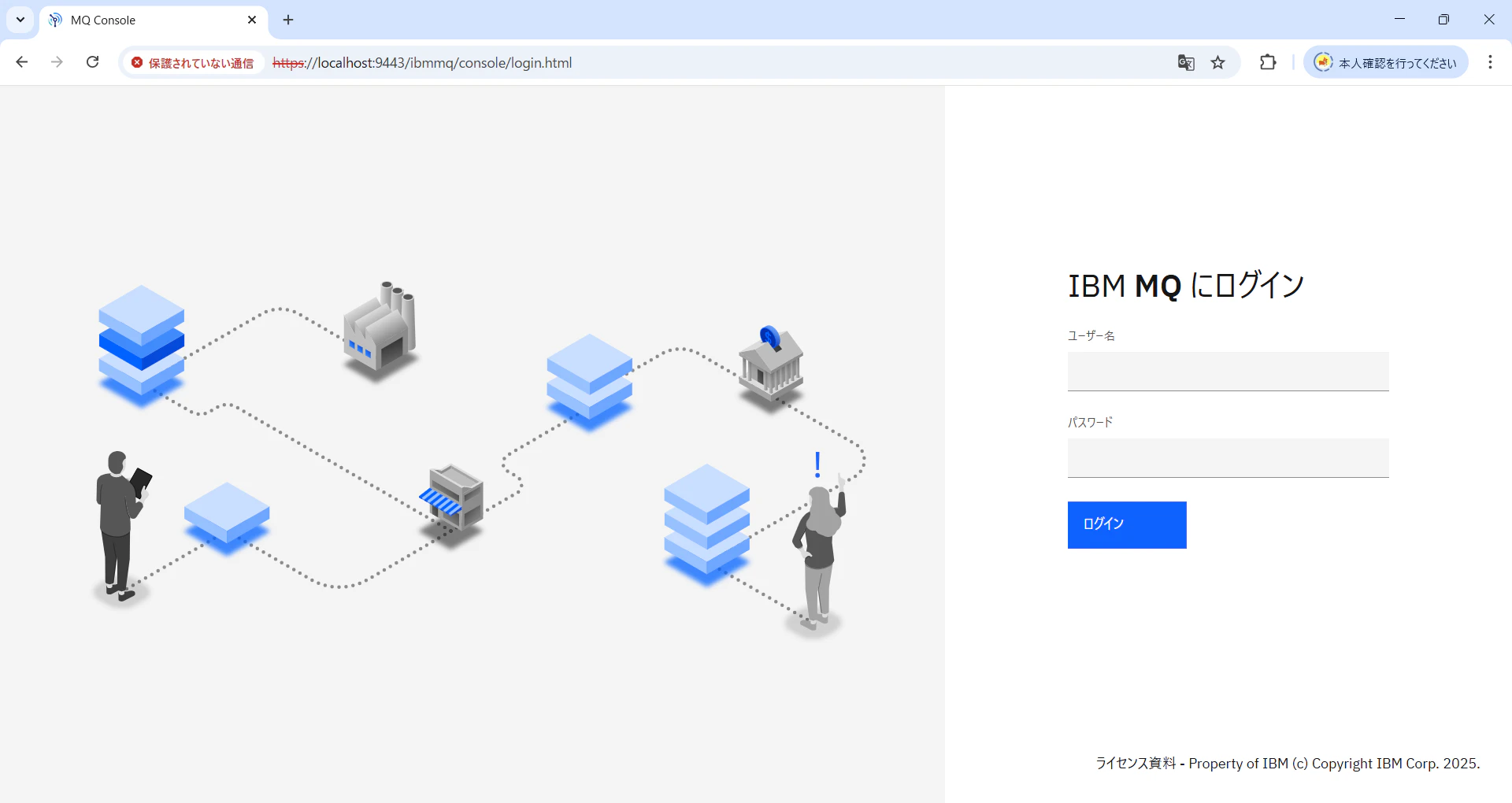Click the Google Translate icon in address bar

click(1186, 63)
